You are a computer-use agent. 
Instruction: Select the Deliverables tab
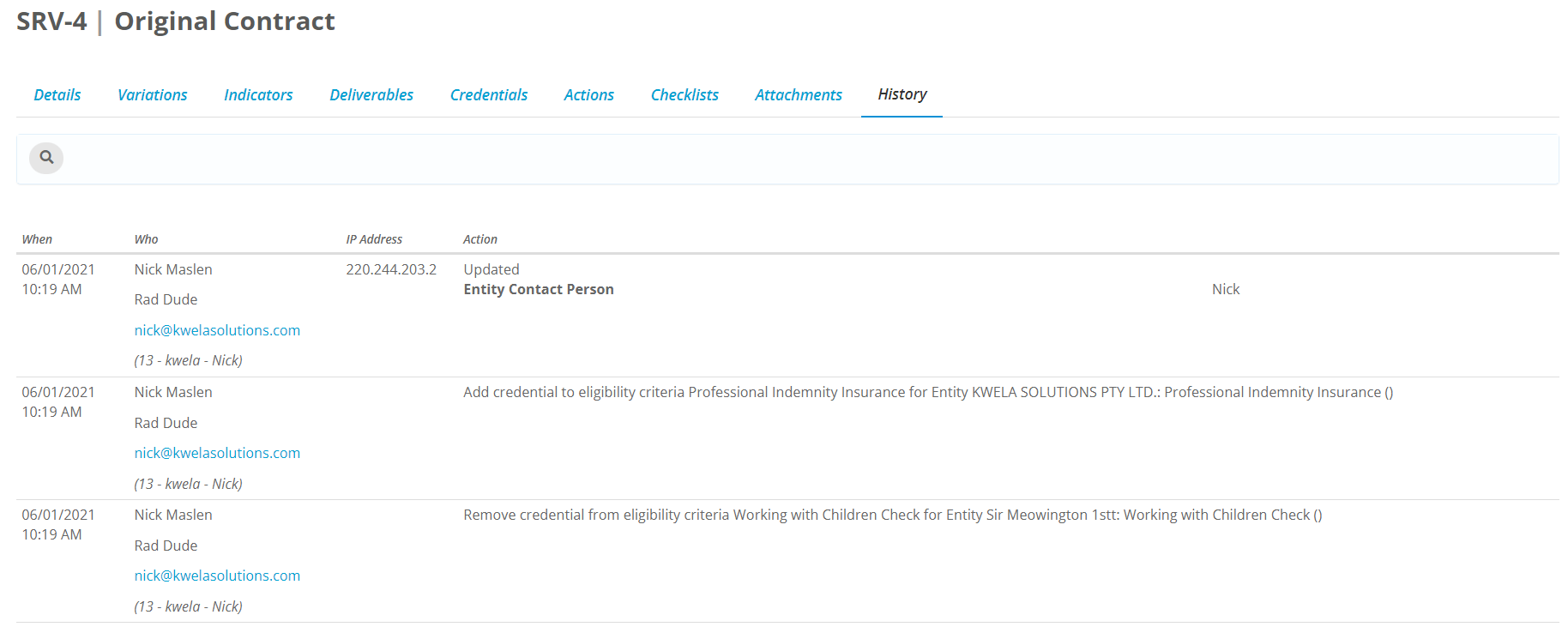click(371, 95)
